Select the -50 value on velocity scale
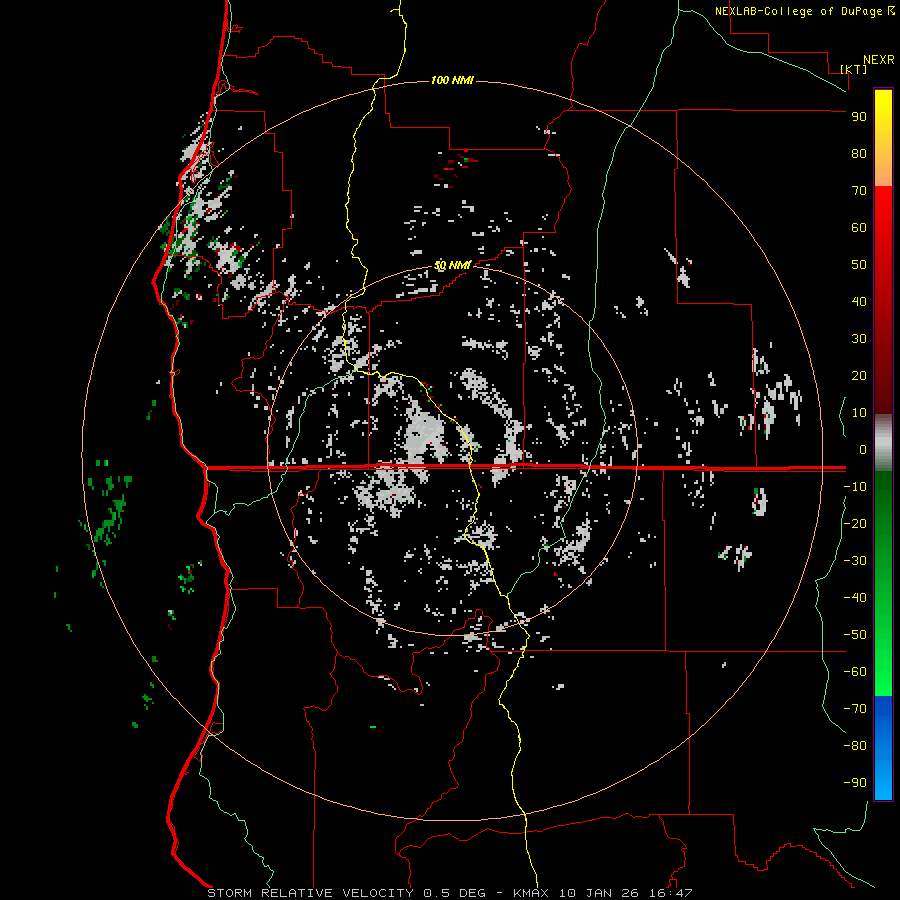Screen dimensions: 900x900 855,635
